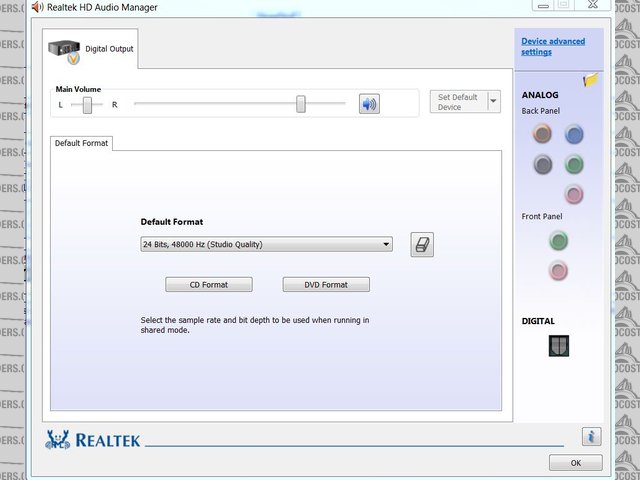Open Device advanced settings link
Image resolution: width=640 pixels, height=480 pixels.
point(553,47)
